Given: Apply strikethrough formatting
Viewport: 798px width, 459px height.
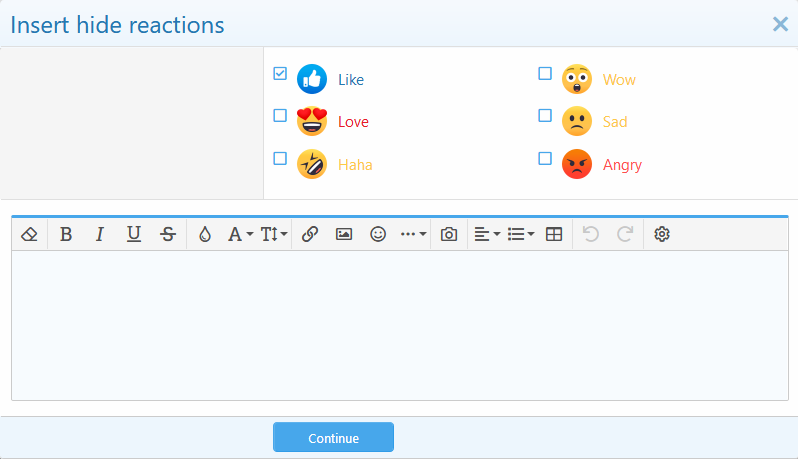Looking at the screenshot, I should [x=168, y=234].
